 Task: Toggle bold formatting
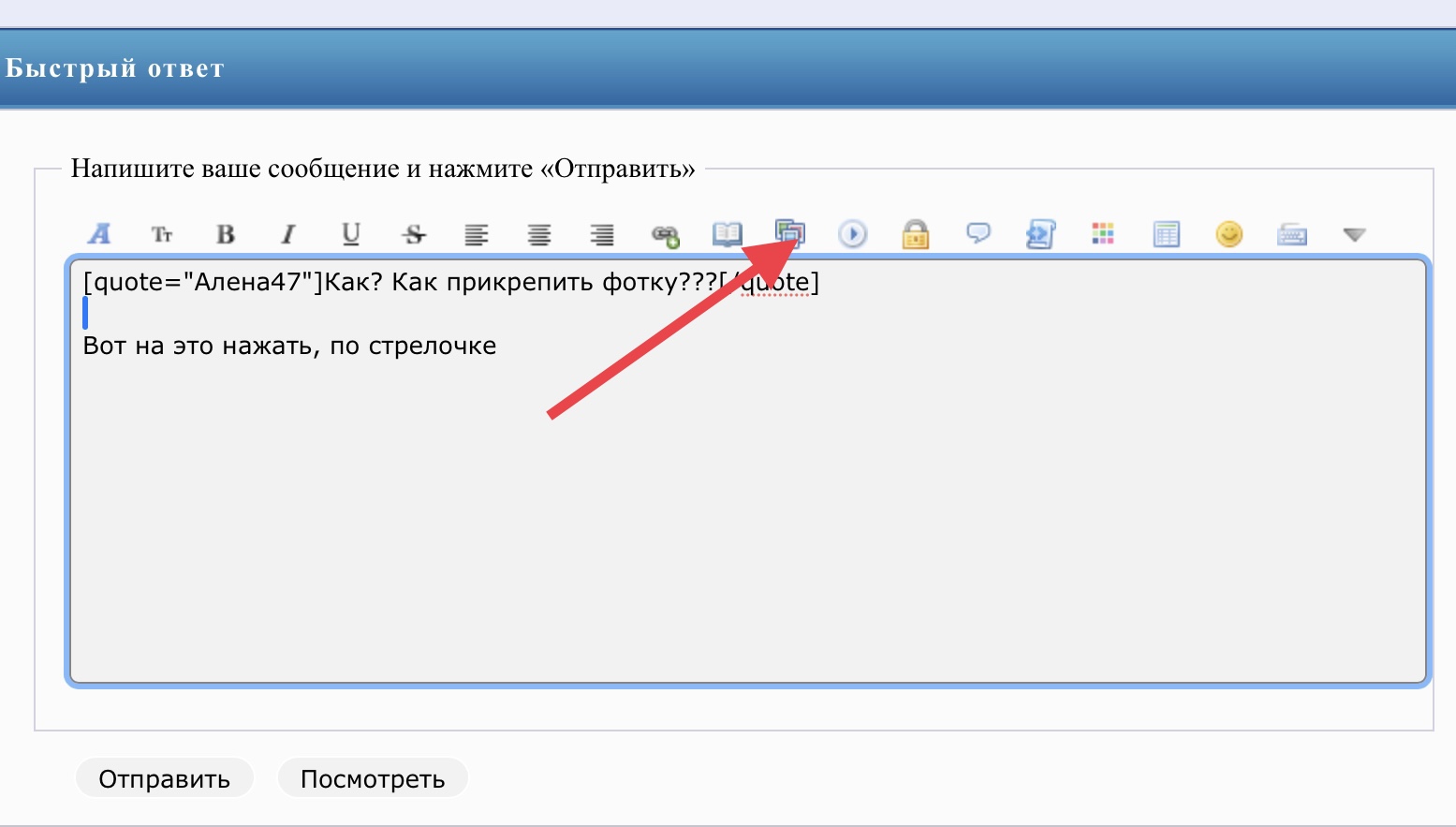tap(226, 234)
